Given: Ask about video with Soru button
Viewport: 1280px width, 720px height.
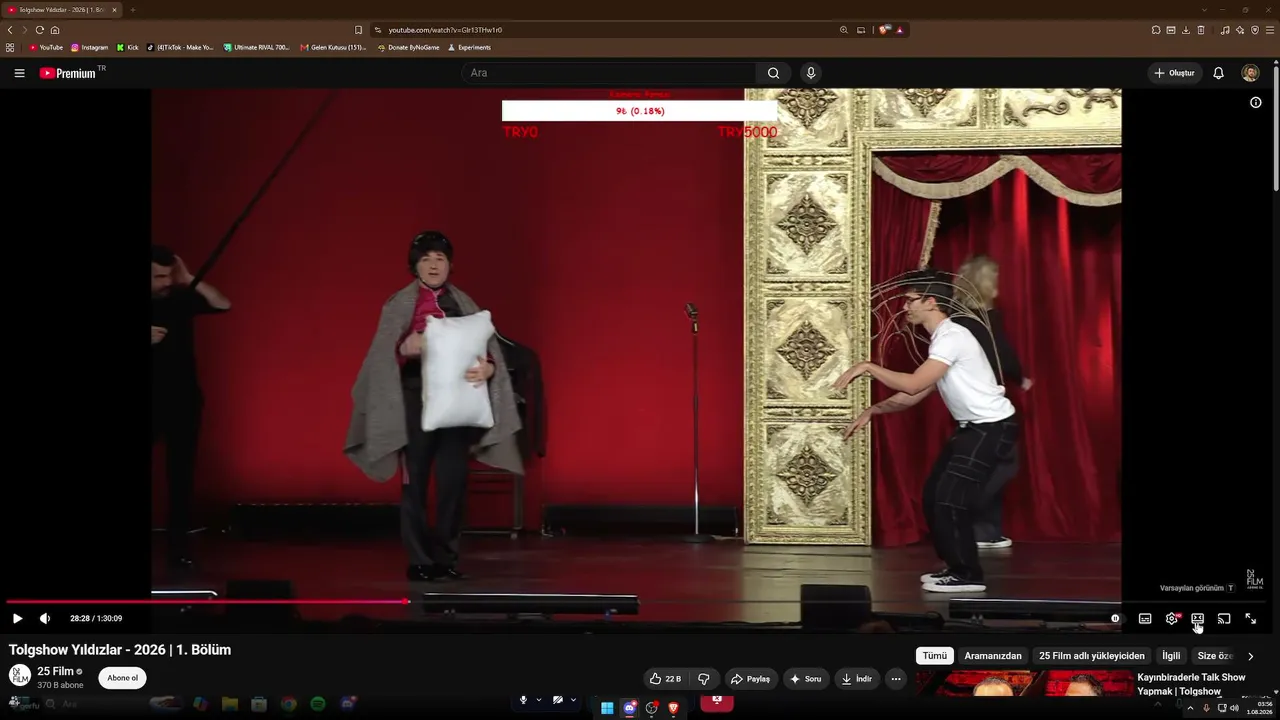Looking at the screenshot, I should coord(806,679).
